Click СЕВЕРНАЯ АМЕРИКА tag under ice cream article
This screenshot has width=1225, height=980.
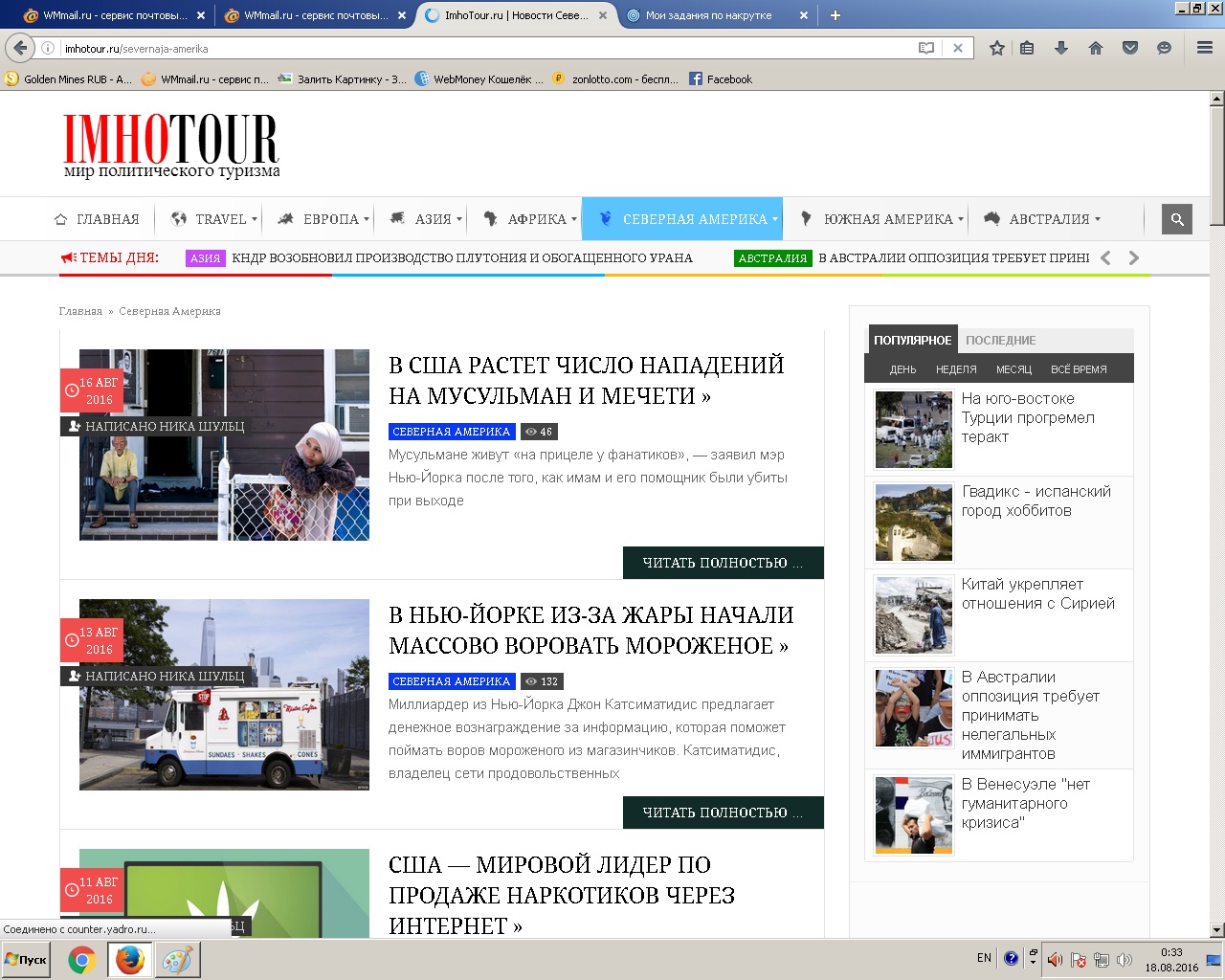coord(452,681)
